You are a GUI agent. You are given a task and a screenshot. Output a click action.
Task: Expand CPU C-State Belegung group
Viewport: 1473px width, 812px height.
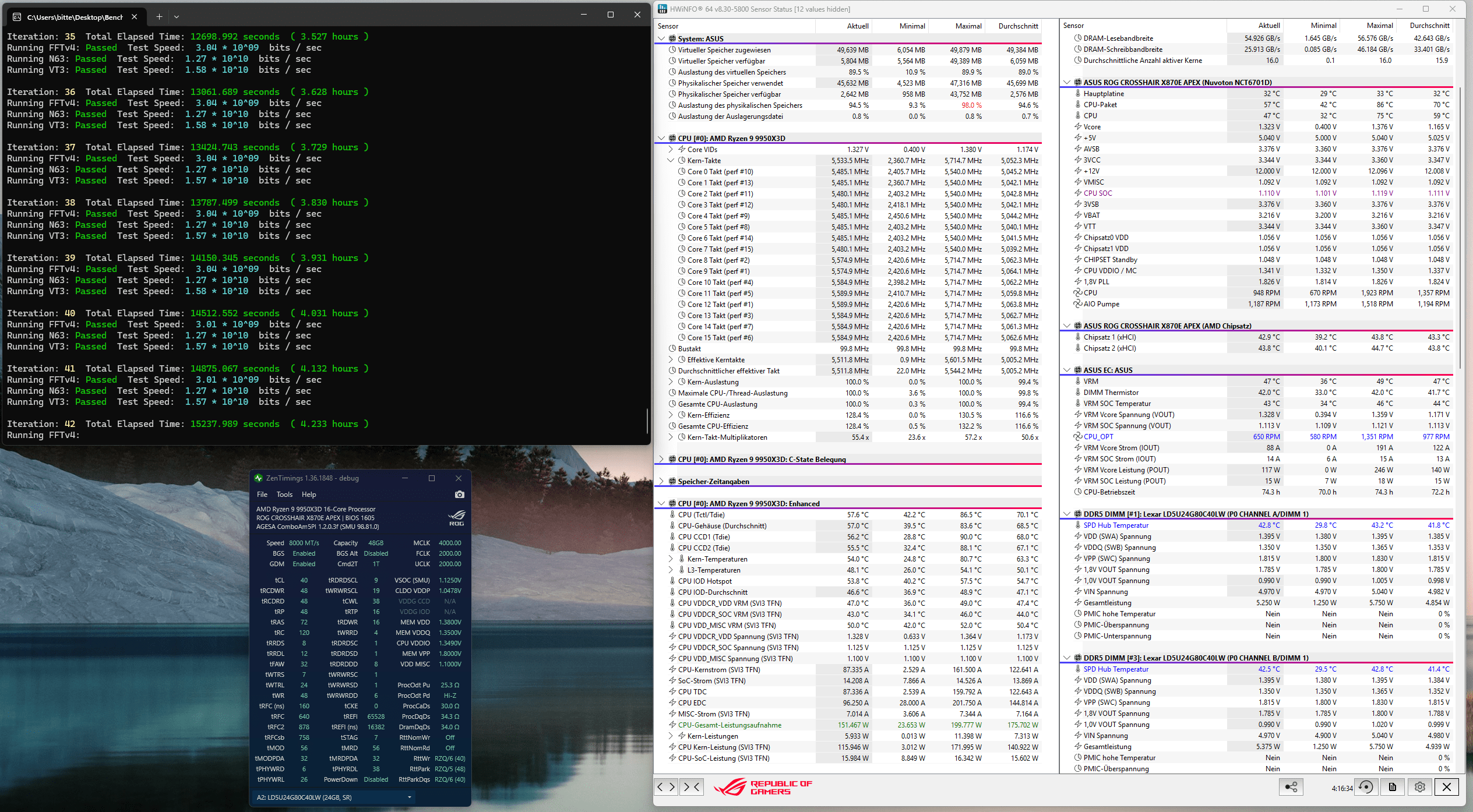661,460
